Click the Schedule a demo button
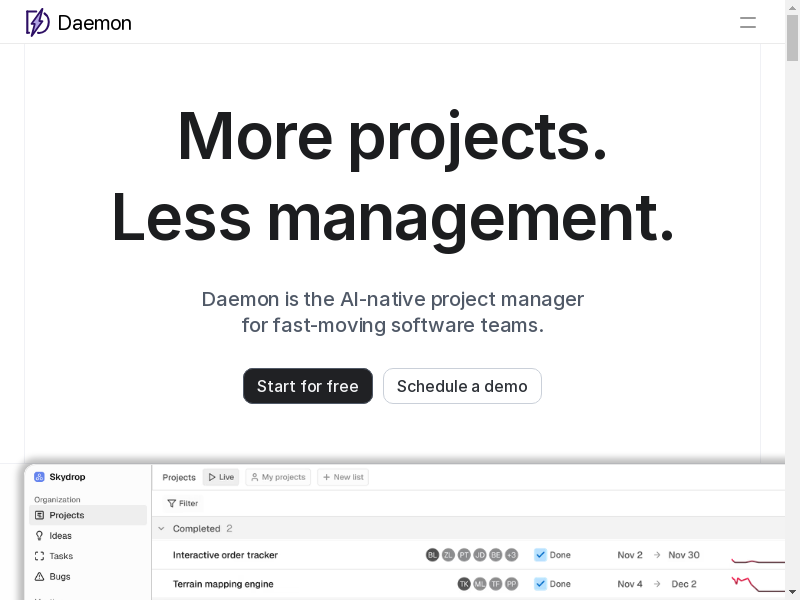The image size is (800, 600). click(462, 386)
